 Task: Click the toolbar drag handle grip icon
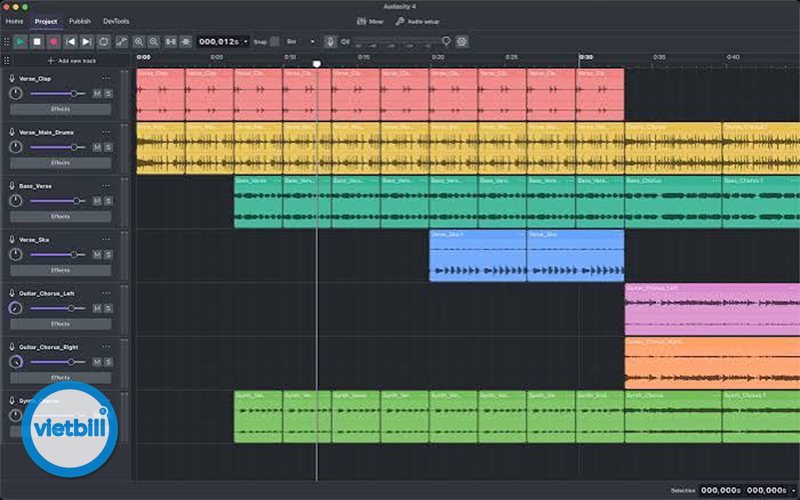(7, 42)
